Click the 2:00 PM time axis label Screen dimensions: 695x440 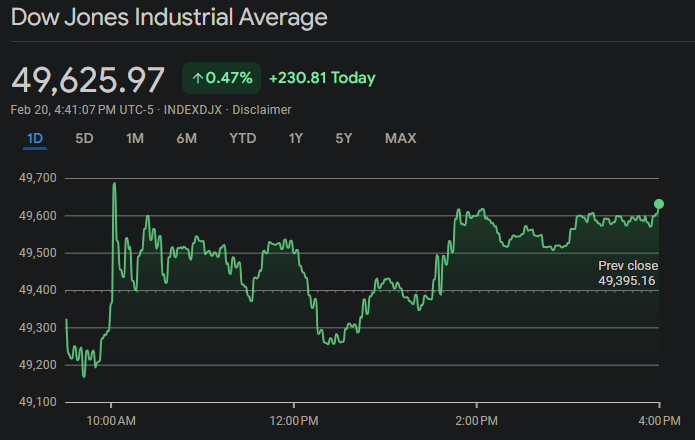click(x=476, y=418)
